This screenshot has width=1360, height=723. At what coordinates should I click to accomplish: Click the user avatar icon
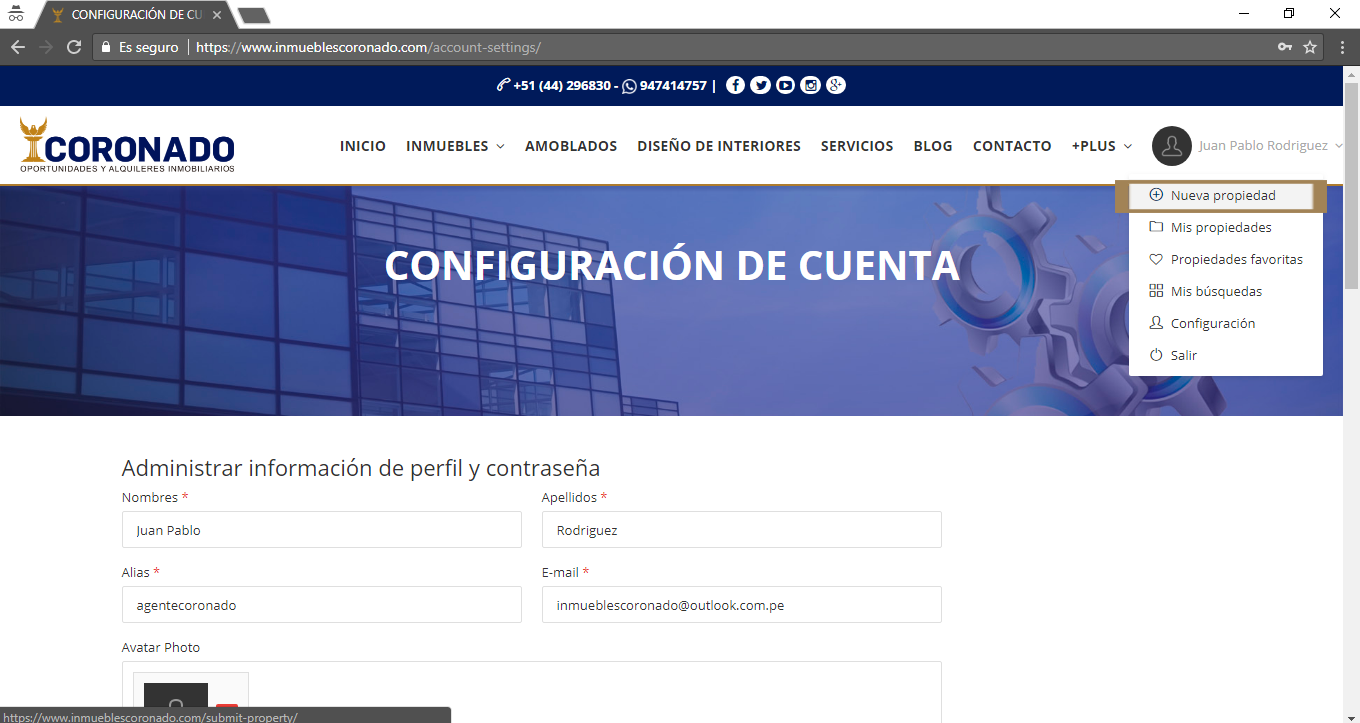click(1171, 146)
